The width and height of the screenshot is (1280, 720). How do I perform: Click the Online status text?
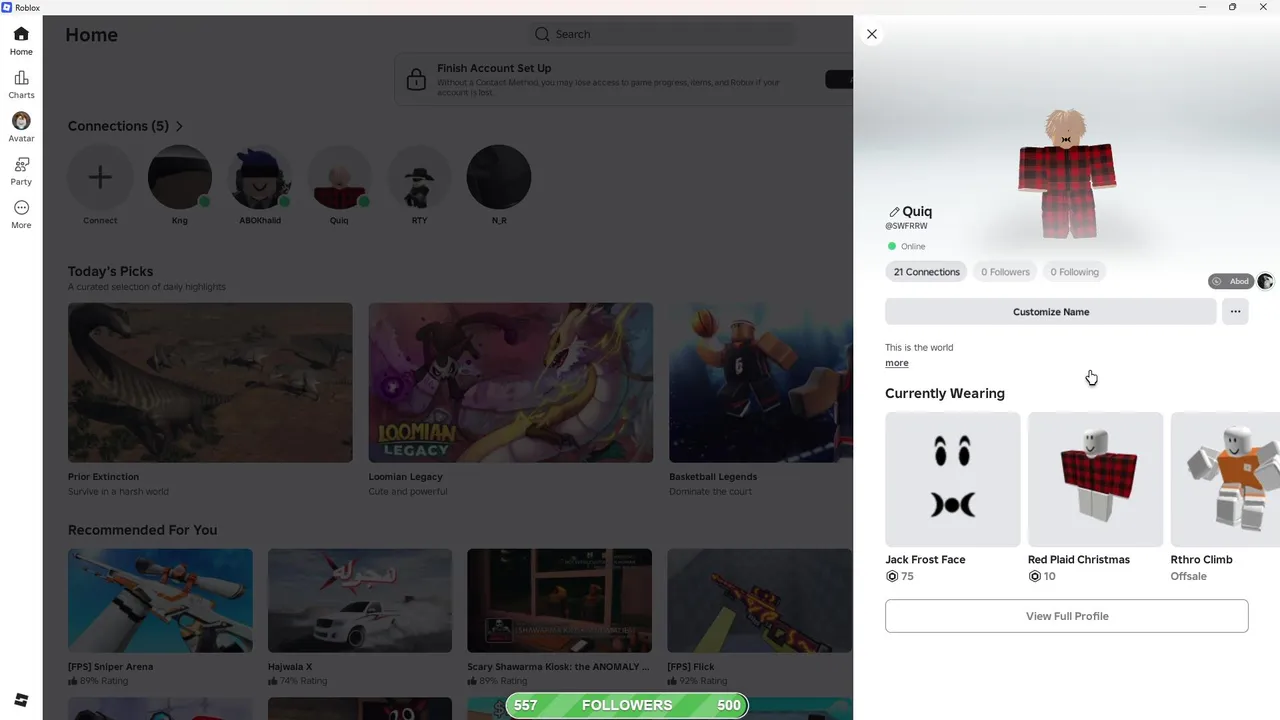click(x=913, y=246)
